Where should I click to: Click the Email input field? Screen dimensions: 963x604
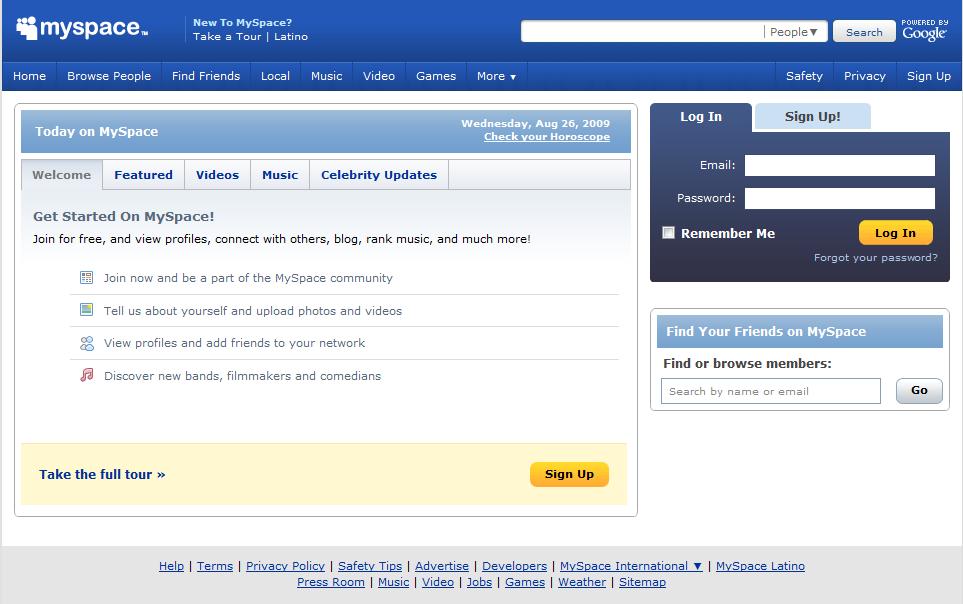pos(840,165)
